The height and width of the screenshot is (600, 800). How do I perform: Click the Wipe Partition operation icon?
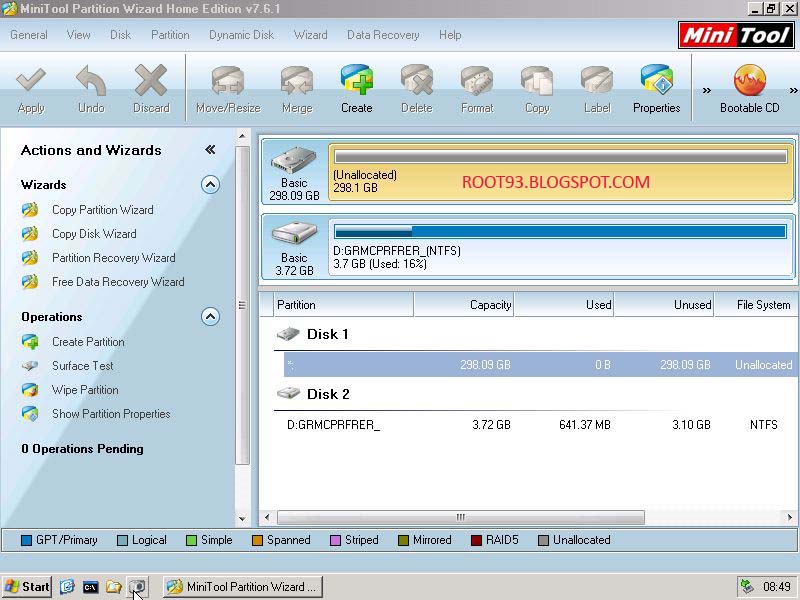pos(30,390)
